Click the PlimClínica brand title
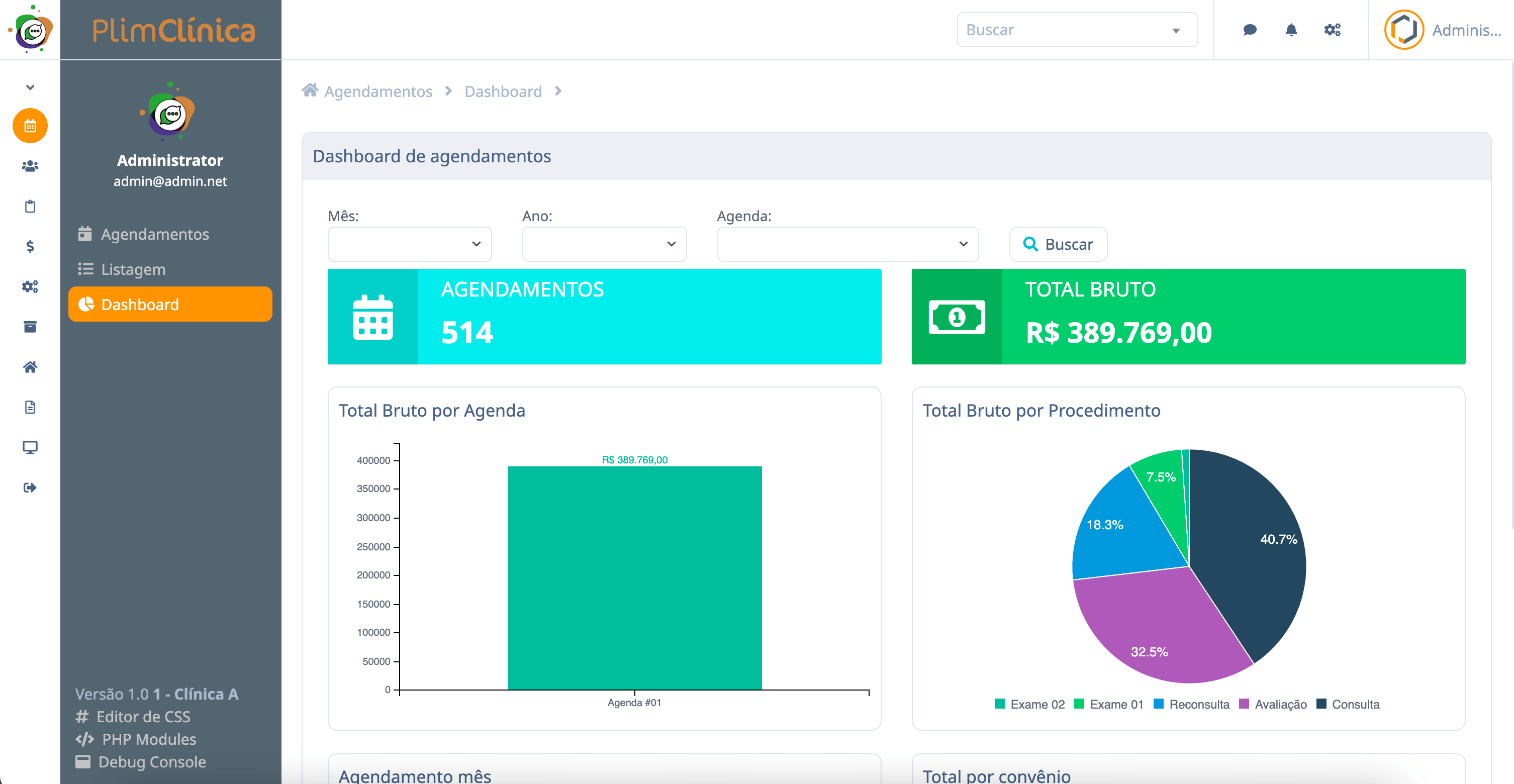 (173, 31)
